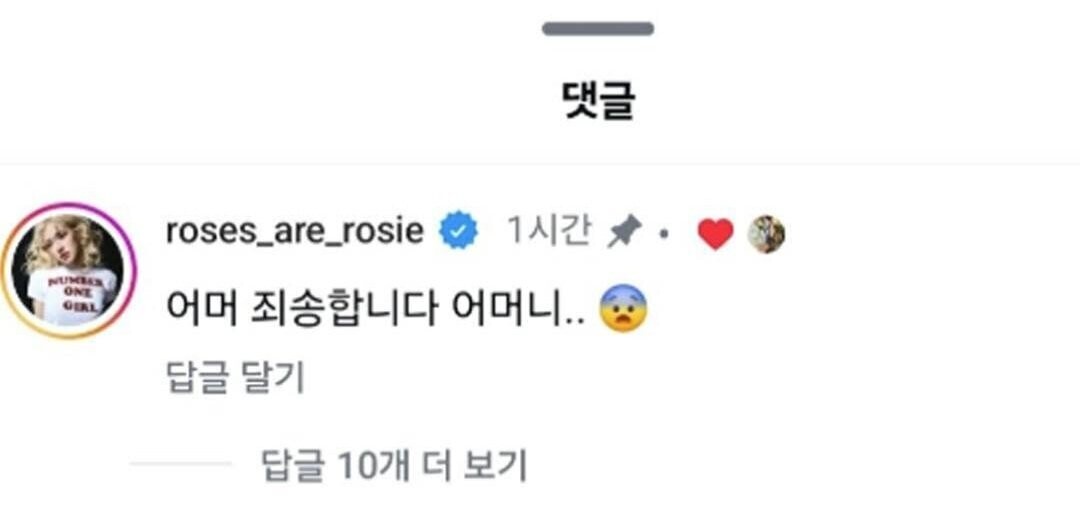Viewport: 1080px width, 523px height.
Task: Show more replies under rosie's comment
Action: pyautogui.click(x=394, y=465)
